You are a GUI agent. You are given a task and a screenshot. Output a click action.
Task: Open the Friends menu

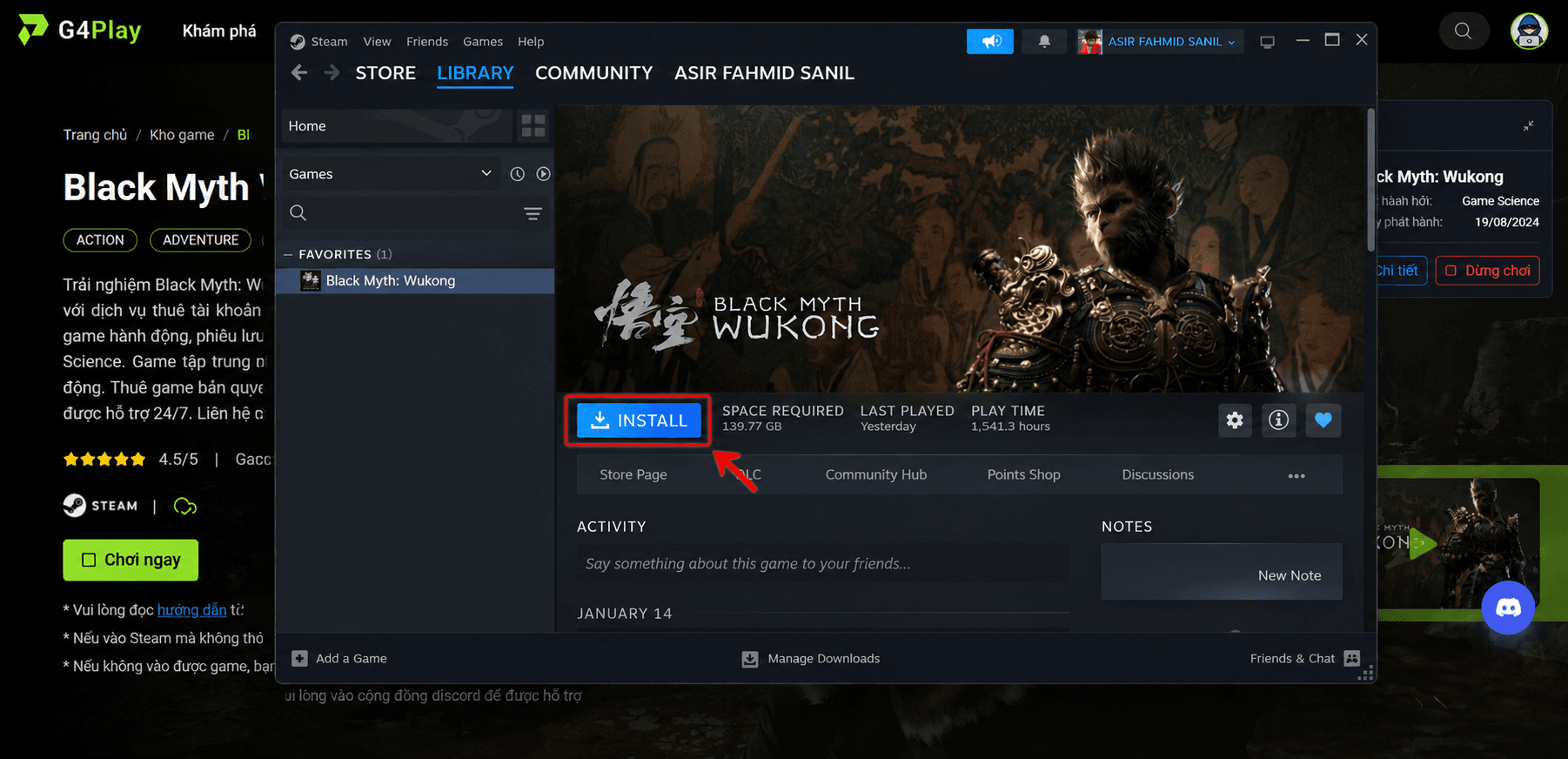pos(427,42)
